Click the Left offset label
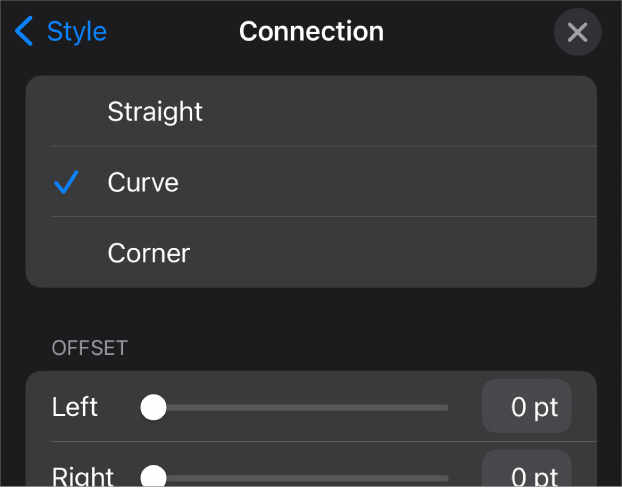The image size is (622, 490). (x=75, y=407)
